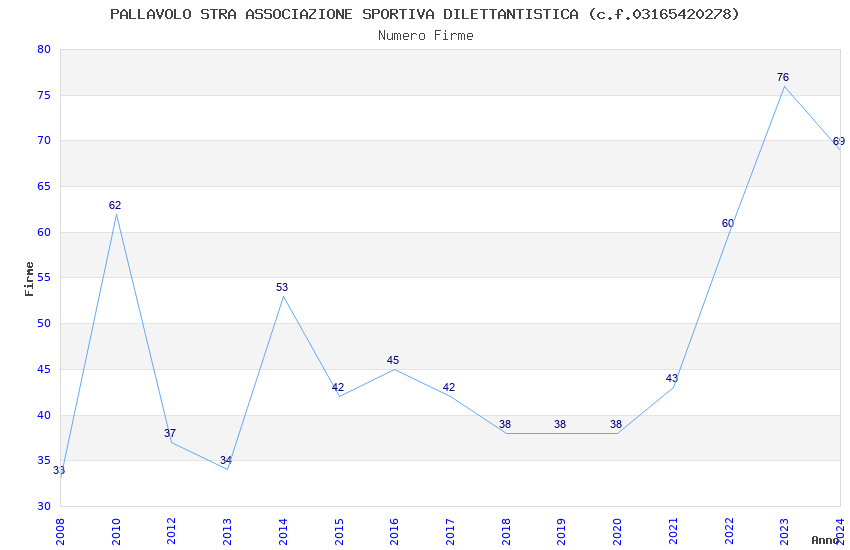This screenshot has height=550, width=850.
Task: Click x-axis year 2010
Action: [116, 532]
